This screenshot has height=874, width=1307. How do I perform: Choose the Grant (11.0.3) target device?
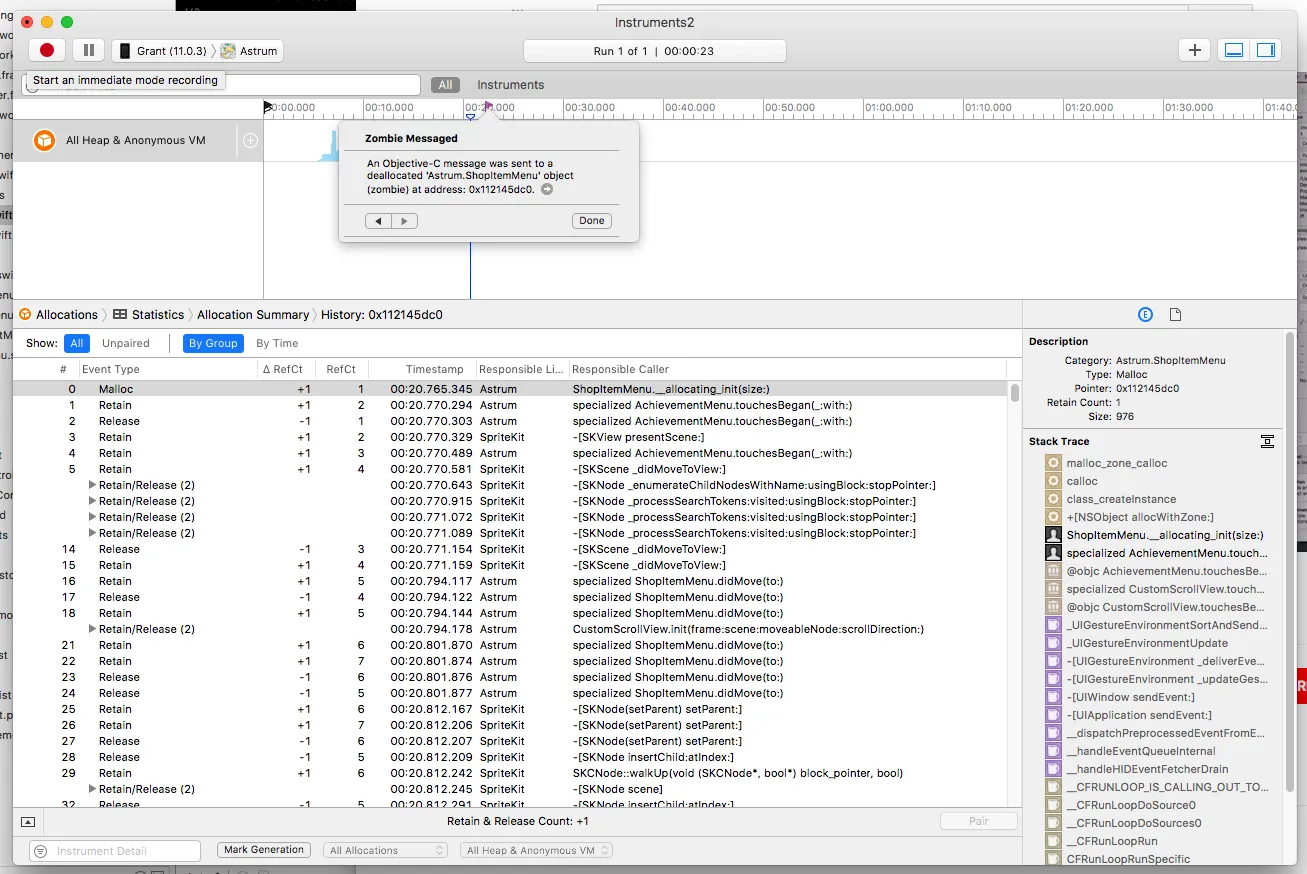point(163,51)
